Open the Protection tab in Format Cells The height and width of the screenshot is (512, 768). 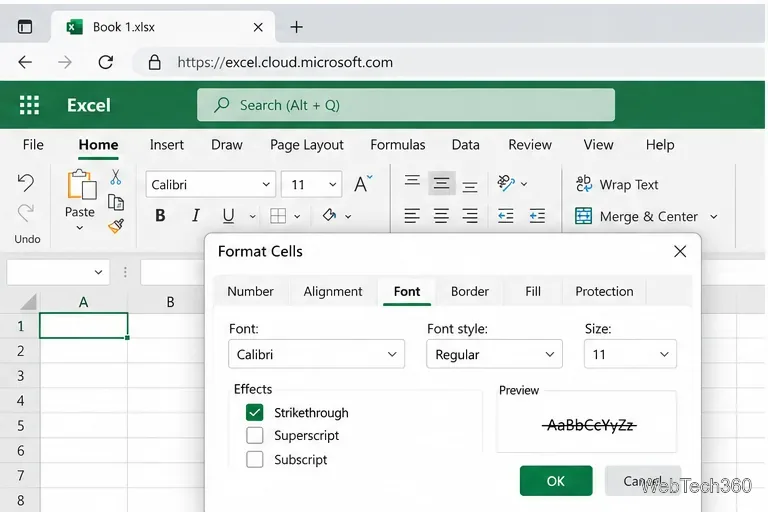click(604, 291)
